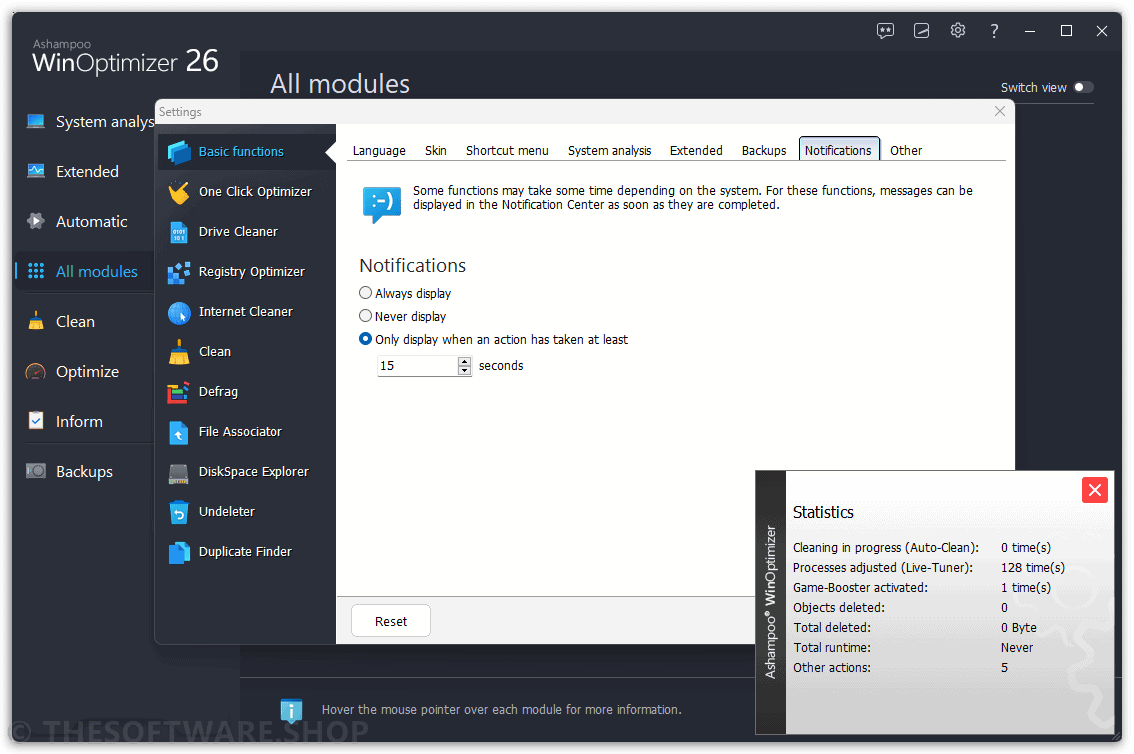Click the One Click Optimizer icon
Image resolution: width=1134 pixels, height=754 pixels.
click(179, 192)
